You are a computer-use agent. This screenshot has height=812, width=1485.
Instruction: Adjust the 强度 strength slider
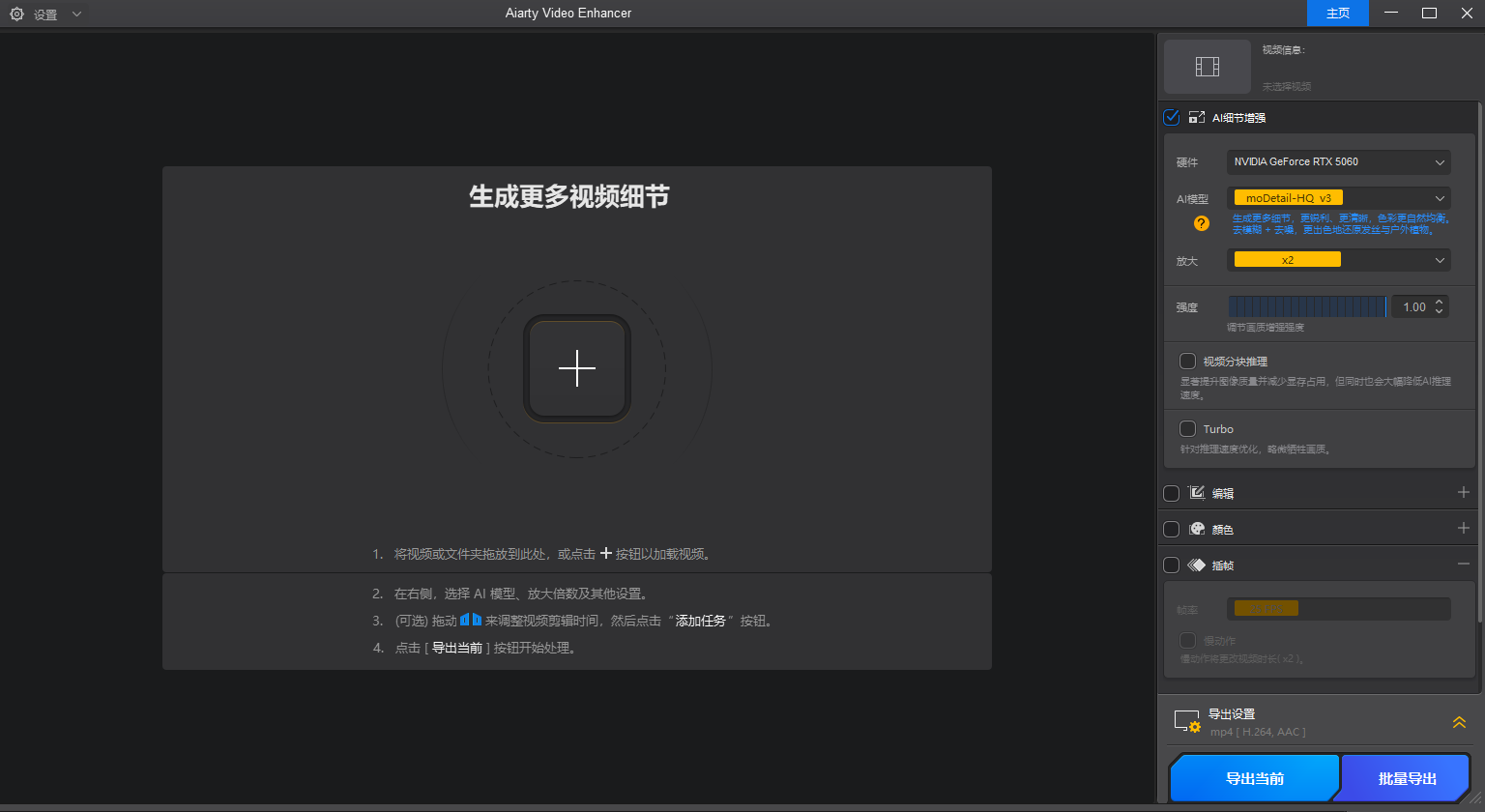(x=1307, y=305)
